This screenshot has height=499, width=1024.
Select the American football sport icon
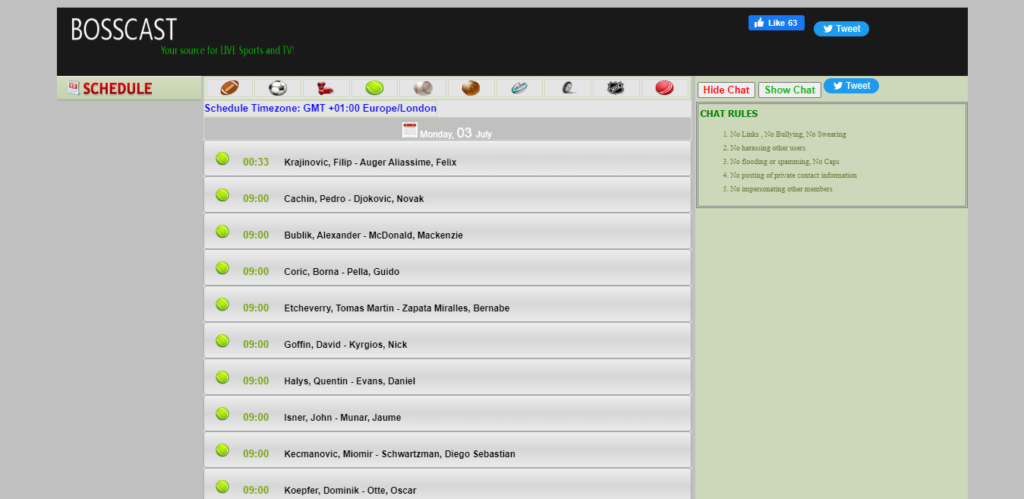click(x=230, y=88)
